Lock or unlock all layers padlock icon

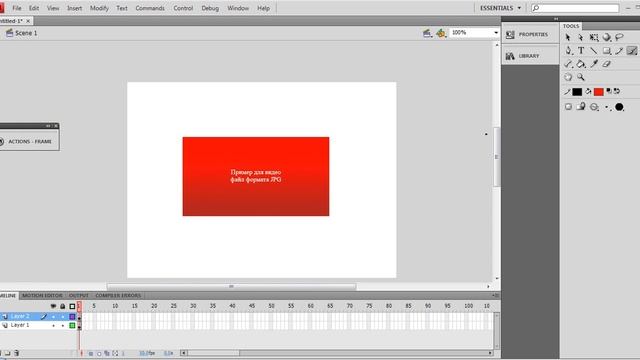pos(62,306)
